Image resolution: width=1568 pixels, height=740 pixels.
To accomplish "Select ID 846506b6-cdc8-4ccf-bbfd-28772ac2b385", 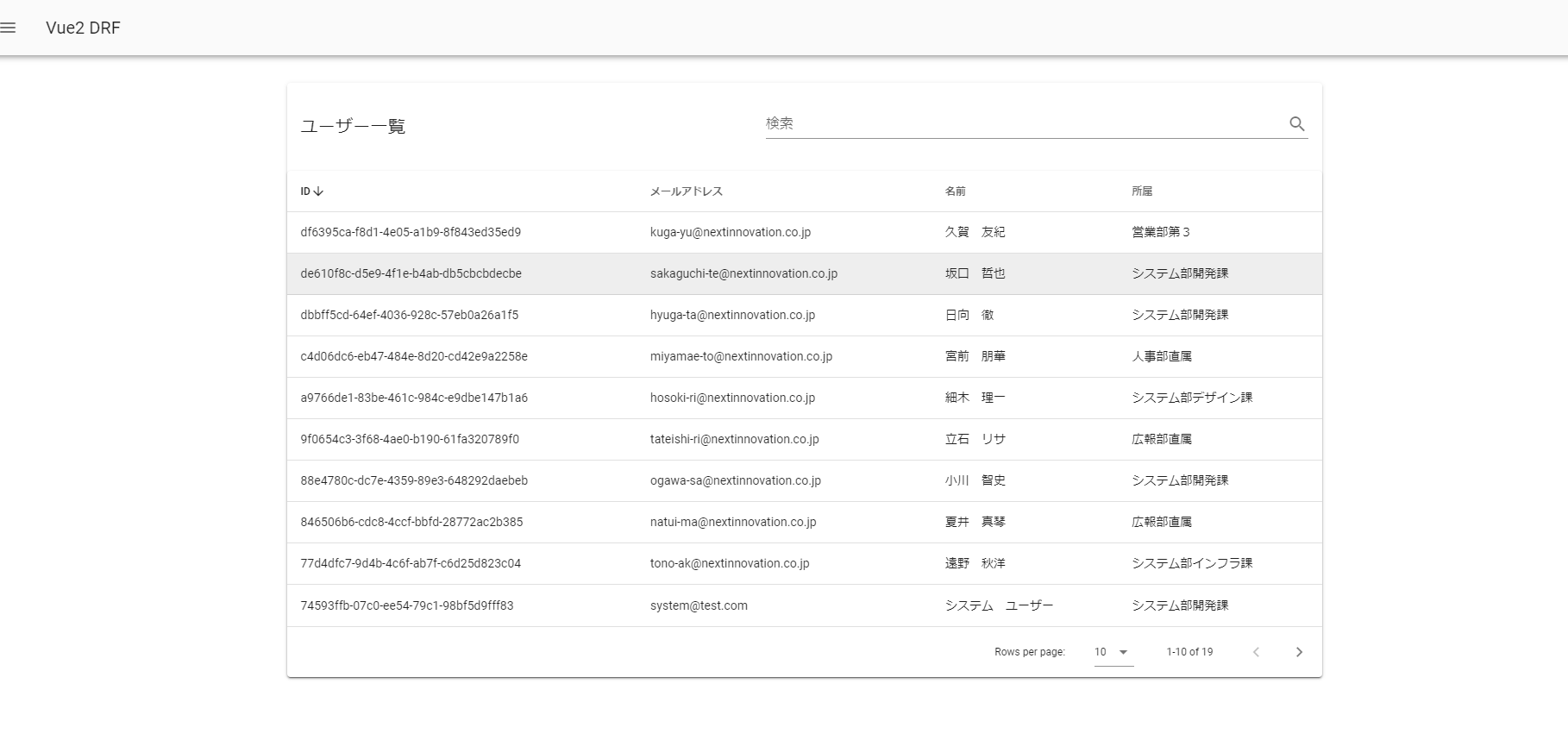I will click(411, 523).
